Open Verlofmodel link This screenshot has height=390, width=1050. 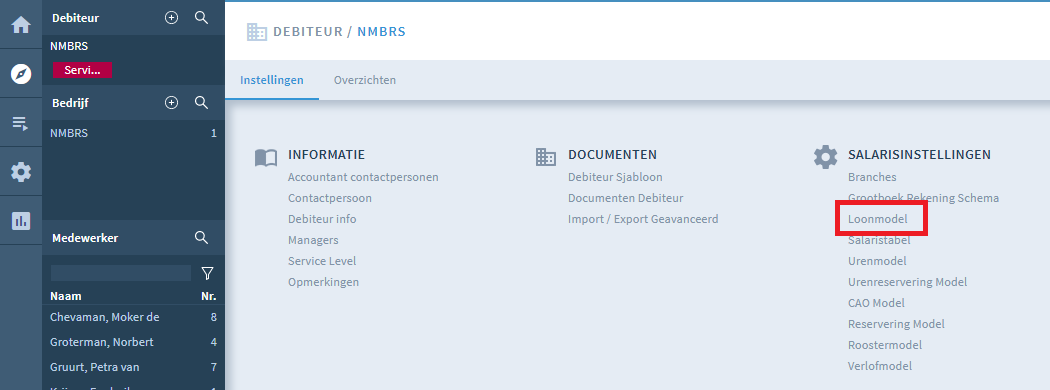tap(879, 366)
